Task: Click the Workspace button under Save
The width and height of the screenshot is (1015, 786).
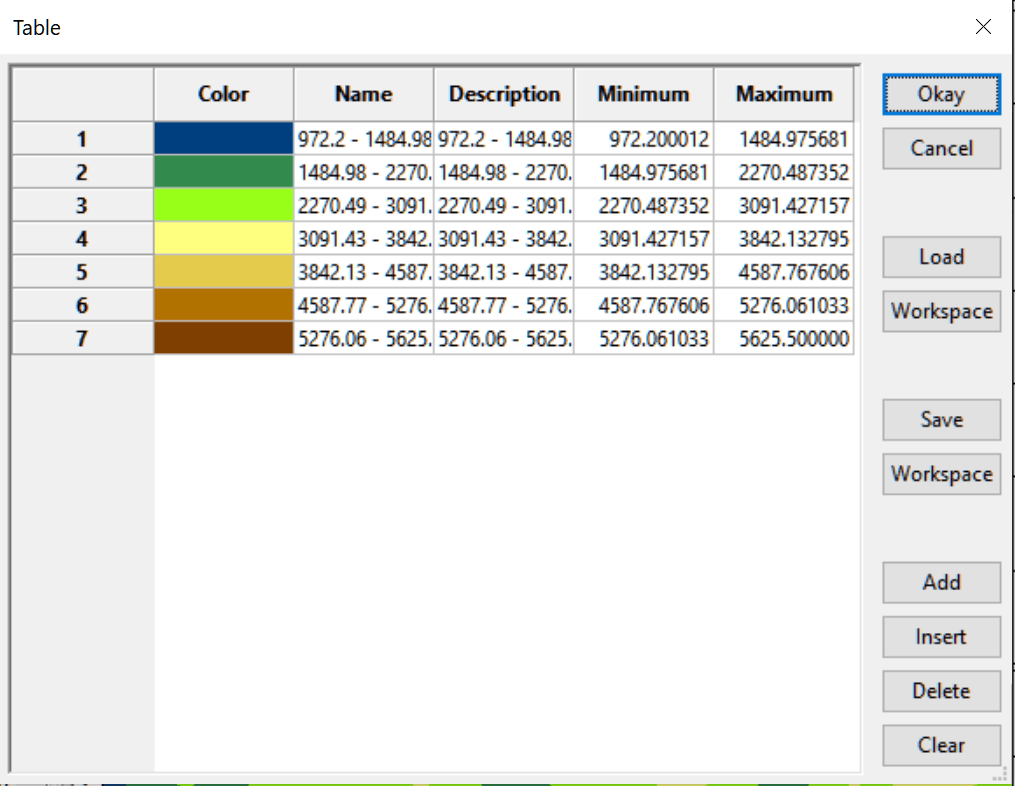Action: tap(940, 474)
